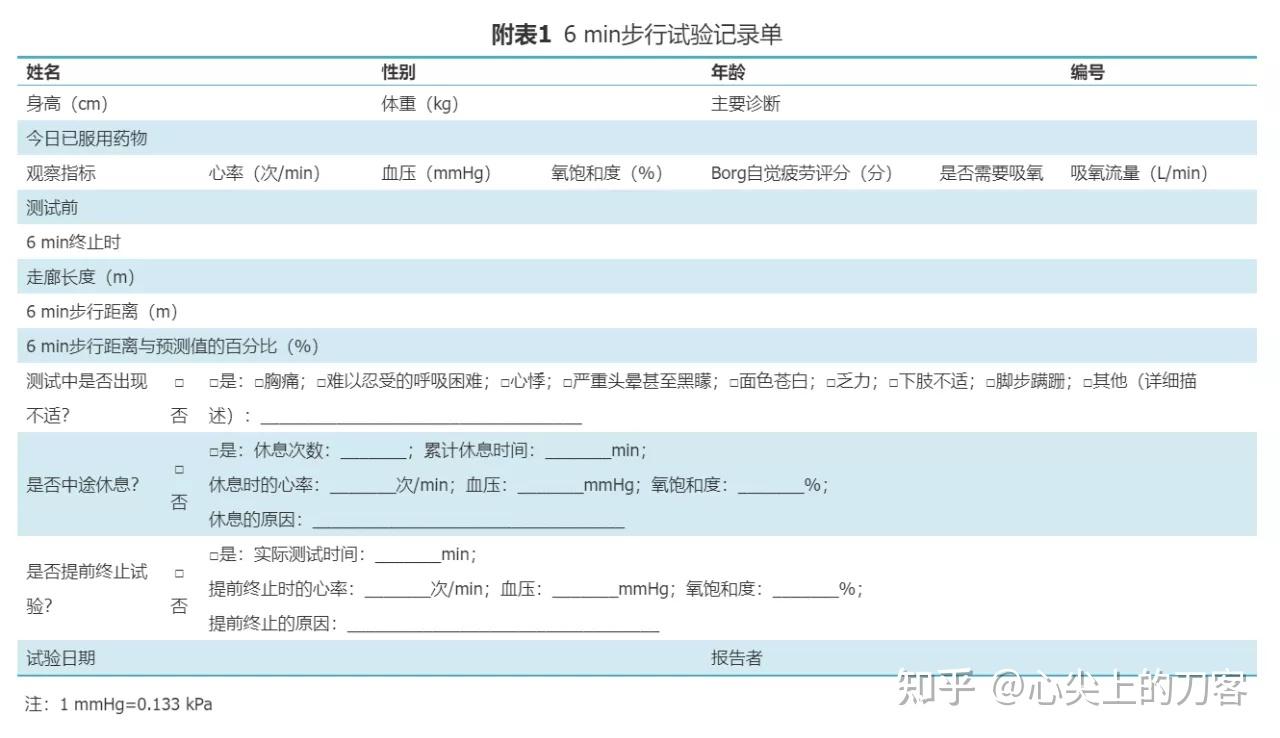
Task: Click the 走廊长度（m）row label
Action: (x=80, y=277)
